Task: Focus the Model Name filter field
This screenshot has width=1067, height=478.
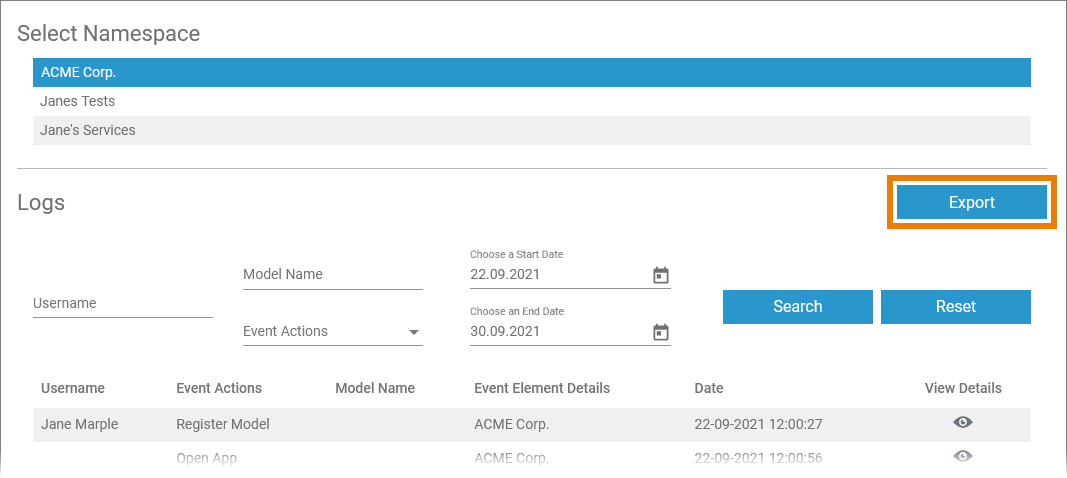Action: [x=332, y=275]
